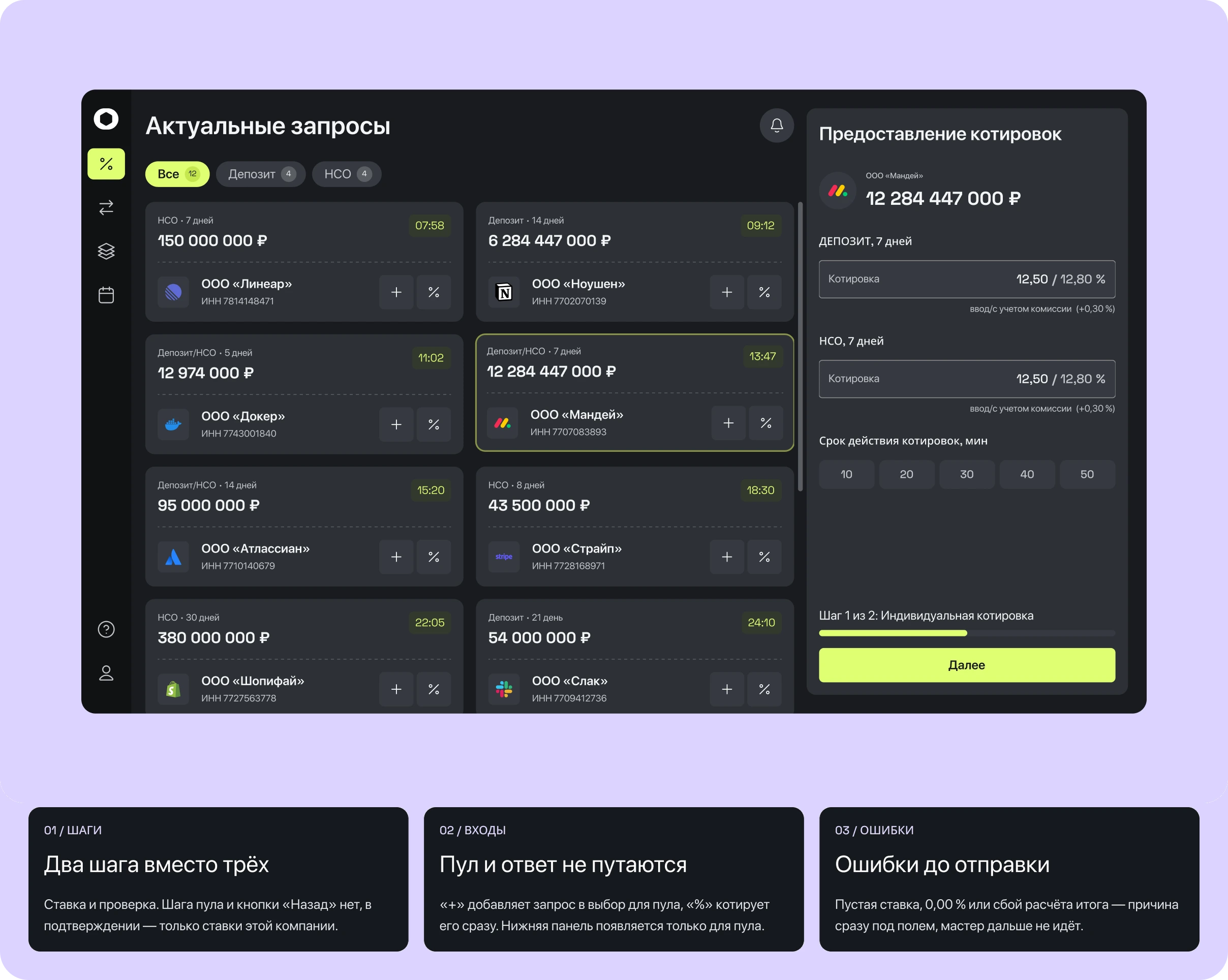Image resolution: width=1228 pixels, height=980 pixels.
Task: Click the «Далее» button
Action: pyautogui.click(x=967, y=665)
